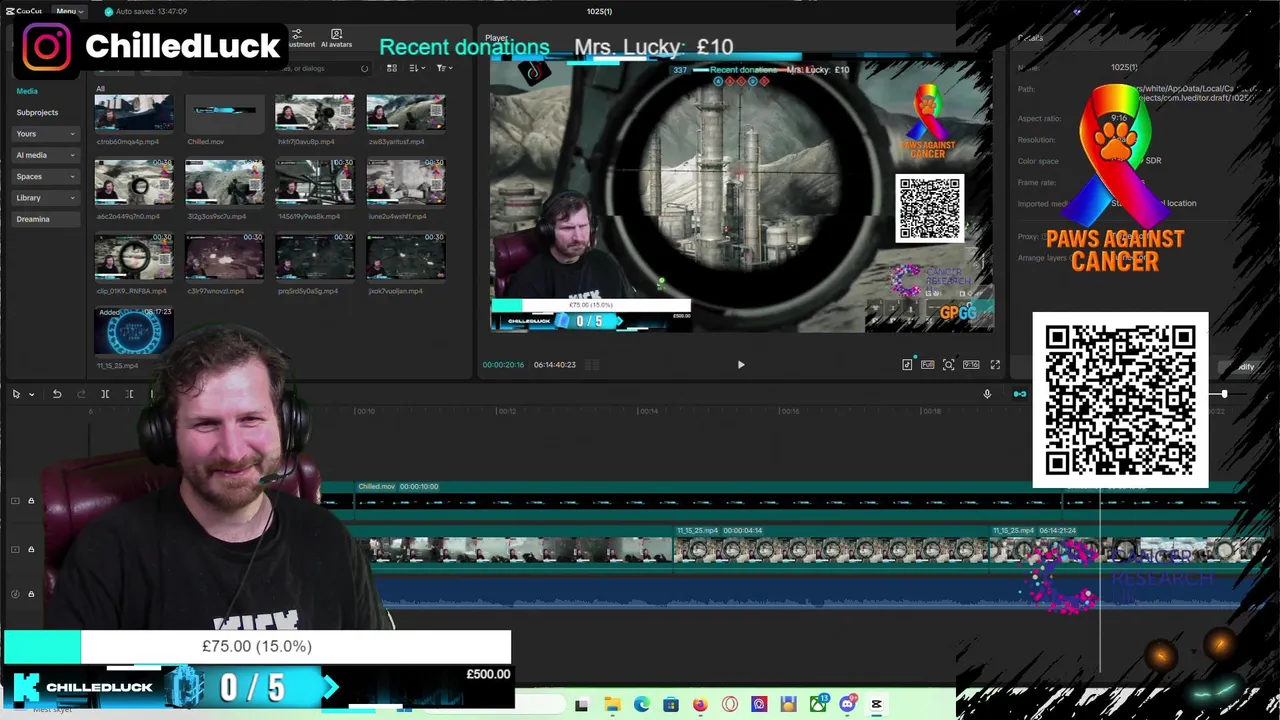The image size is (1280, 720).
Task: Toggle visibility icon of middle video track
Action: coord(15,550)
